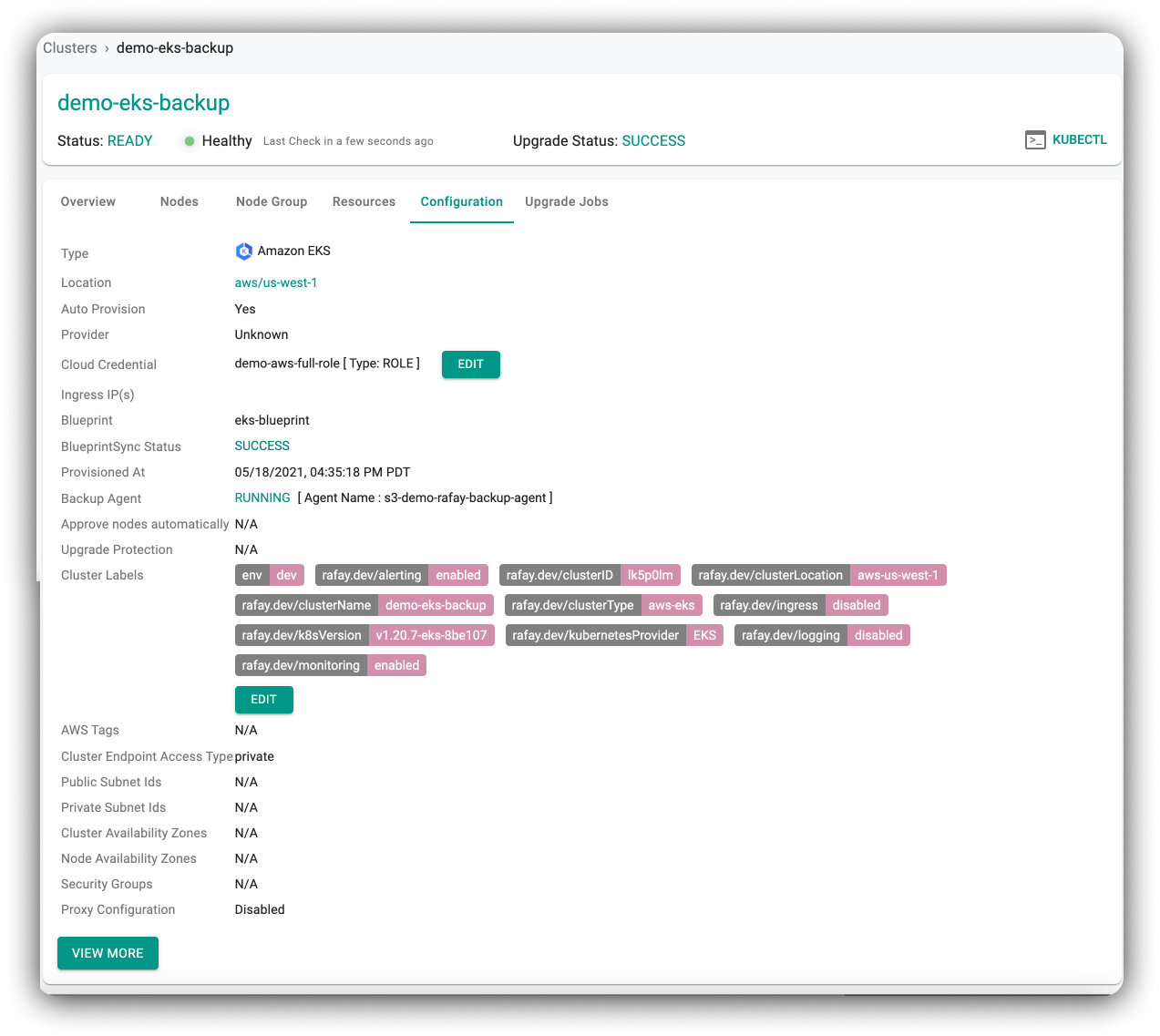Click the AWS Tags N/A value
Viewport: 1160px width, 1036px height.
coord(246,730)
